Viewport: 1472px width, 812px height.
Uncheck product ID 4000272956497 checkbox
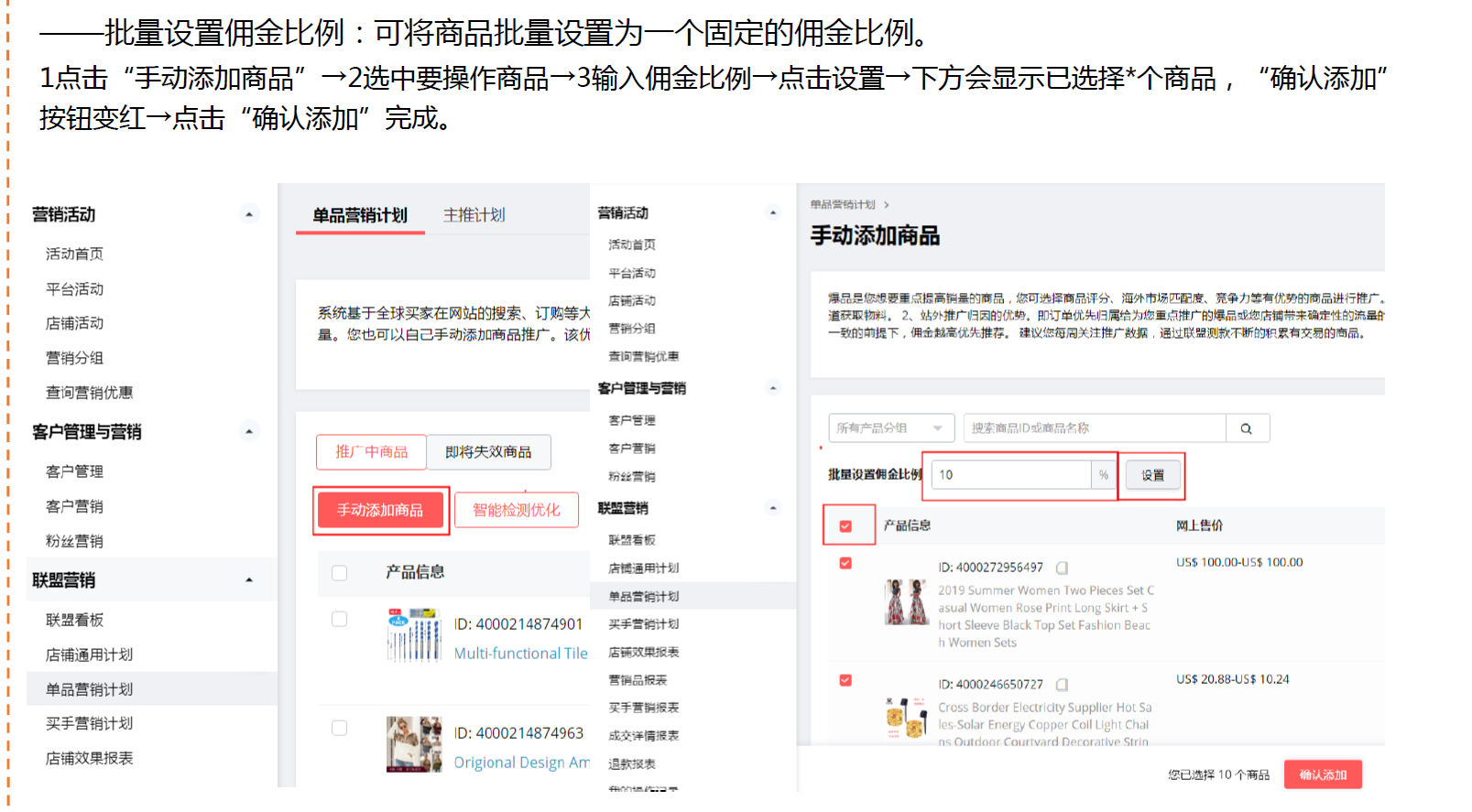click(845, 564)
